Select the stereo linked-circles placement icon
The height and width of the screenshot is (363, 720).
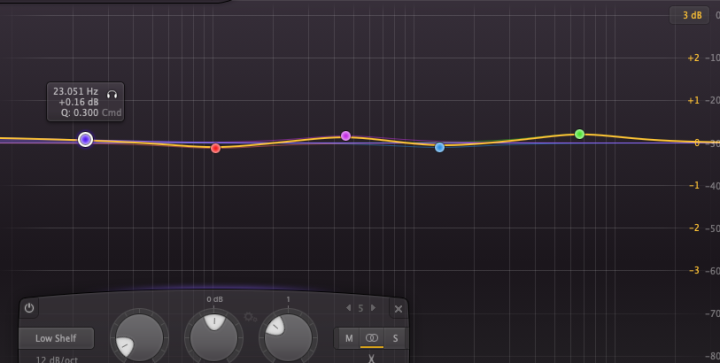tap(371, 338)
